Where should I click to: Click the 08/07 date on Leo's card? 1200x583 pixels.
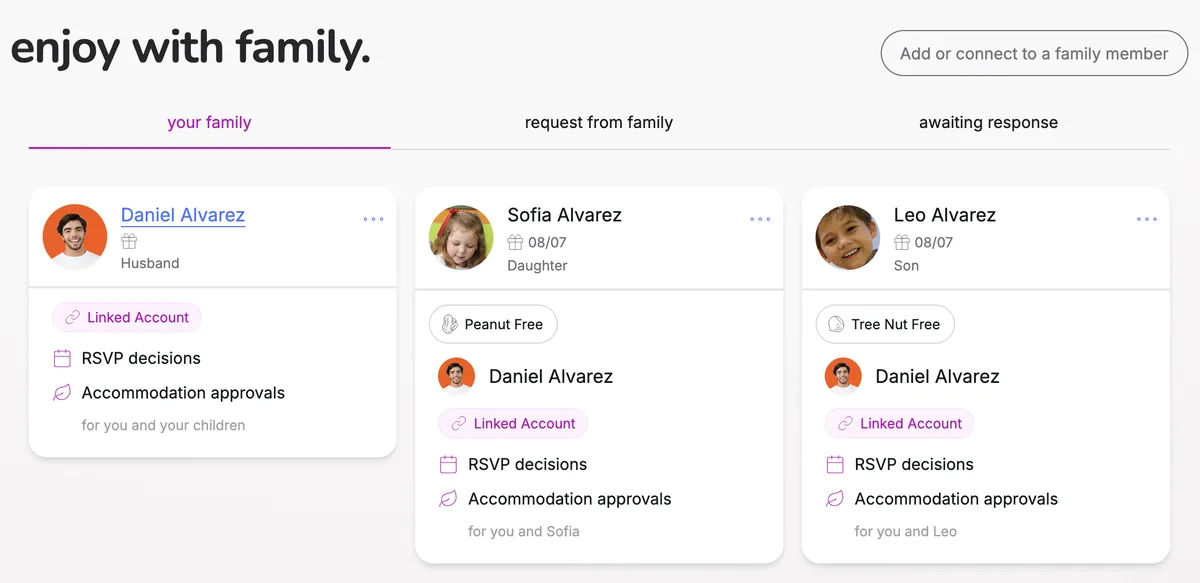[x=934, y=242]
